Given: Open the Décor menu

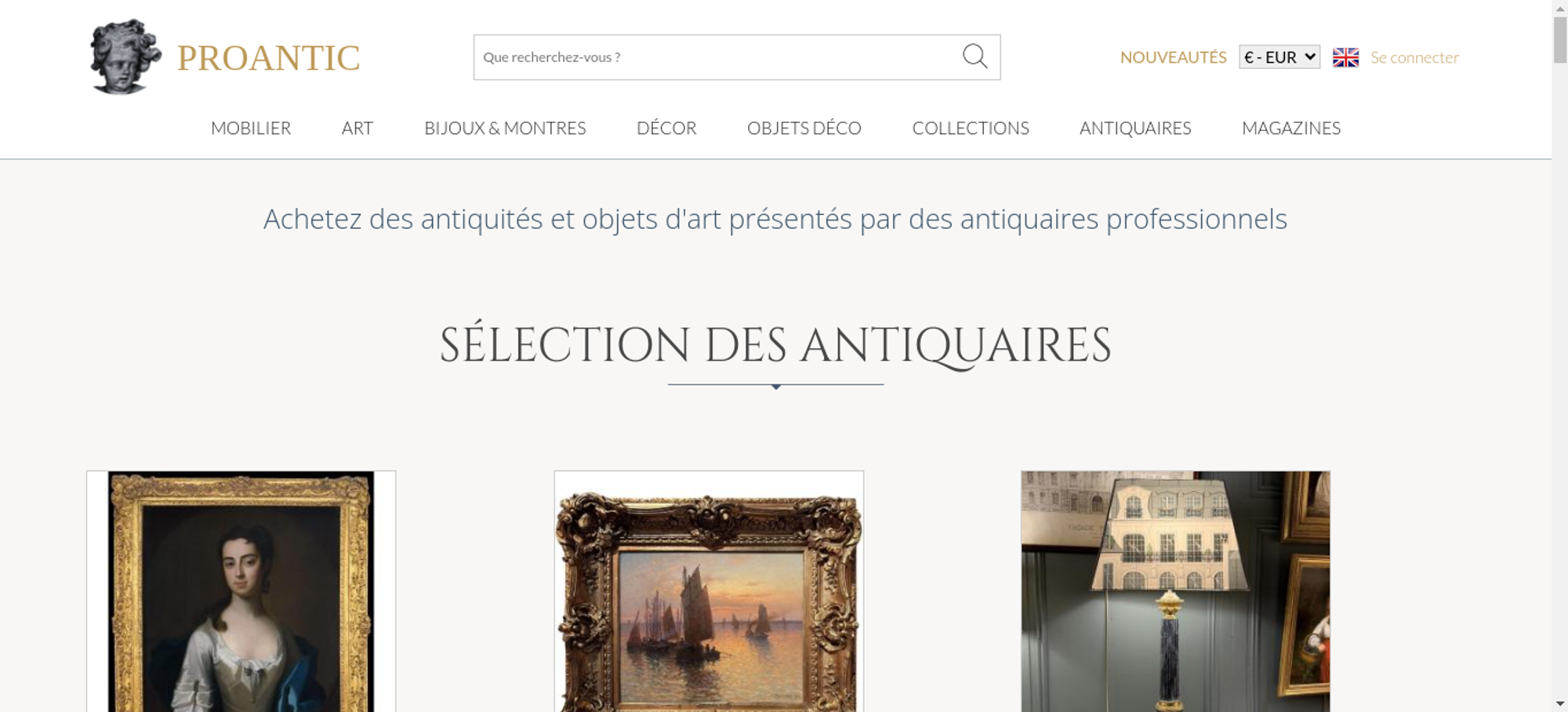Looking at the screenshot, I should click(666, 128).
